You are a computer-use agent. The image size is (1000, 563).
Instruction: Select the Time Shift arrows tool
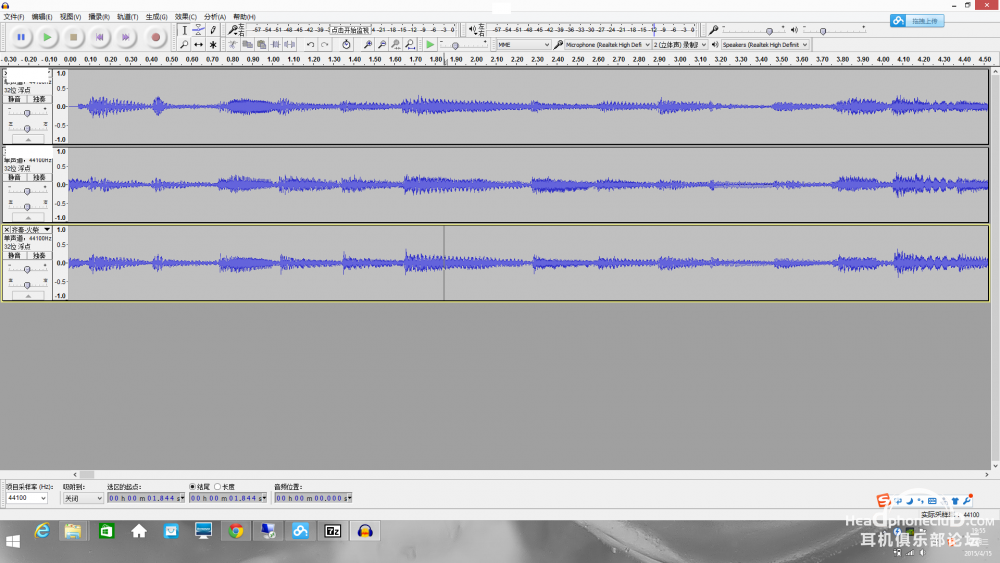tap(199, 45)
